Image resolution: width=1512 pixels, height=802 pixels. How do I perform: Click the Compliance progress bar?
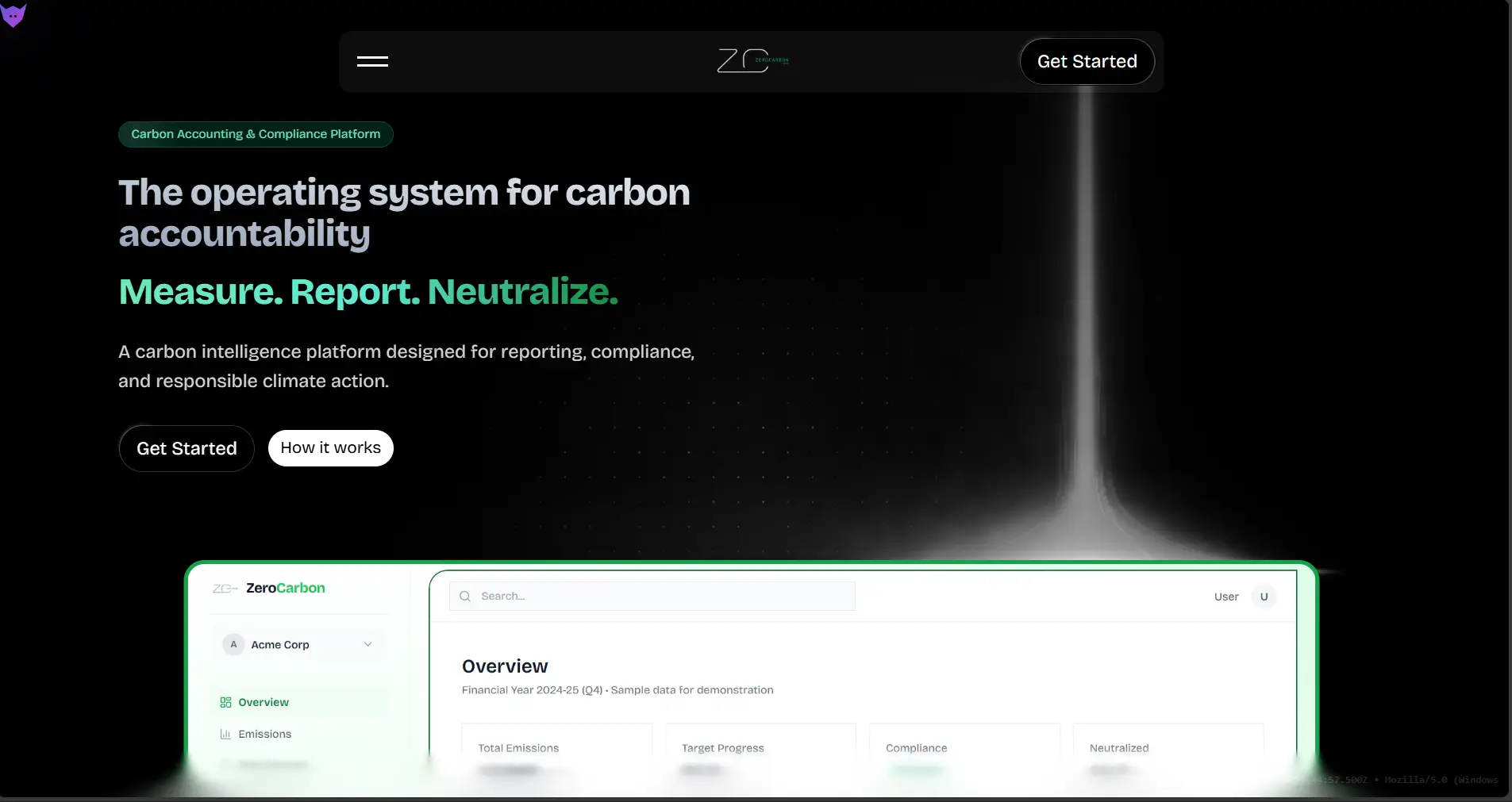917,770
